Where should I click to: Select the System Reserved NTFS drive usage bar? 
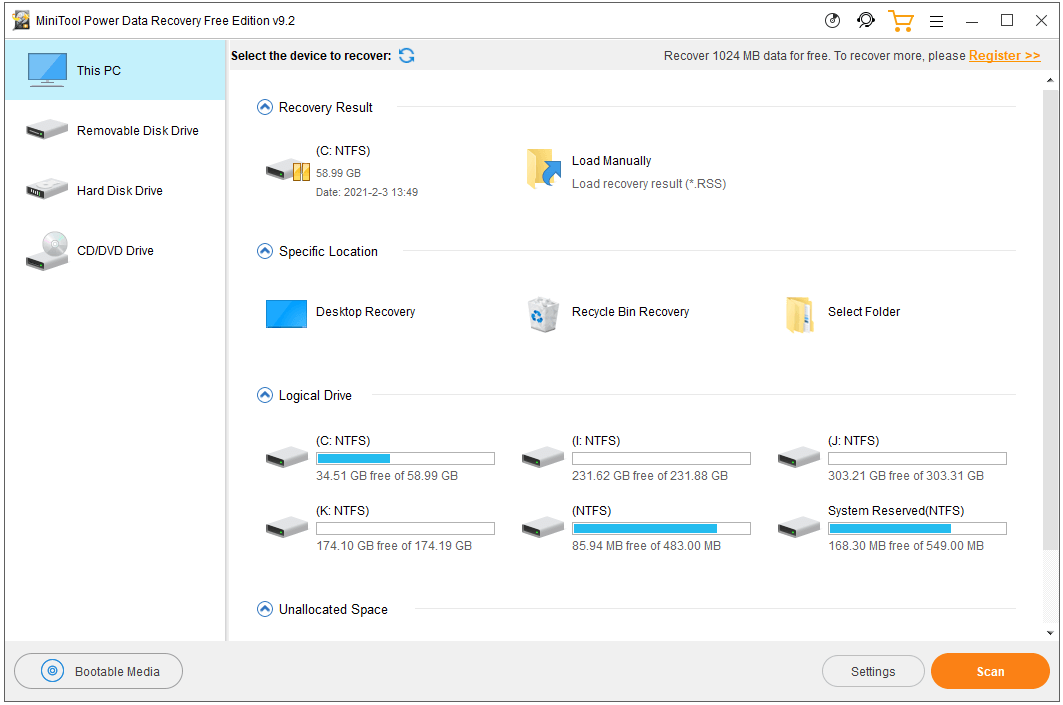tap(917, 529)
